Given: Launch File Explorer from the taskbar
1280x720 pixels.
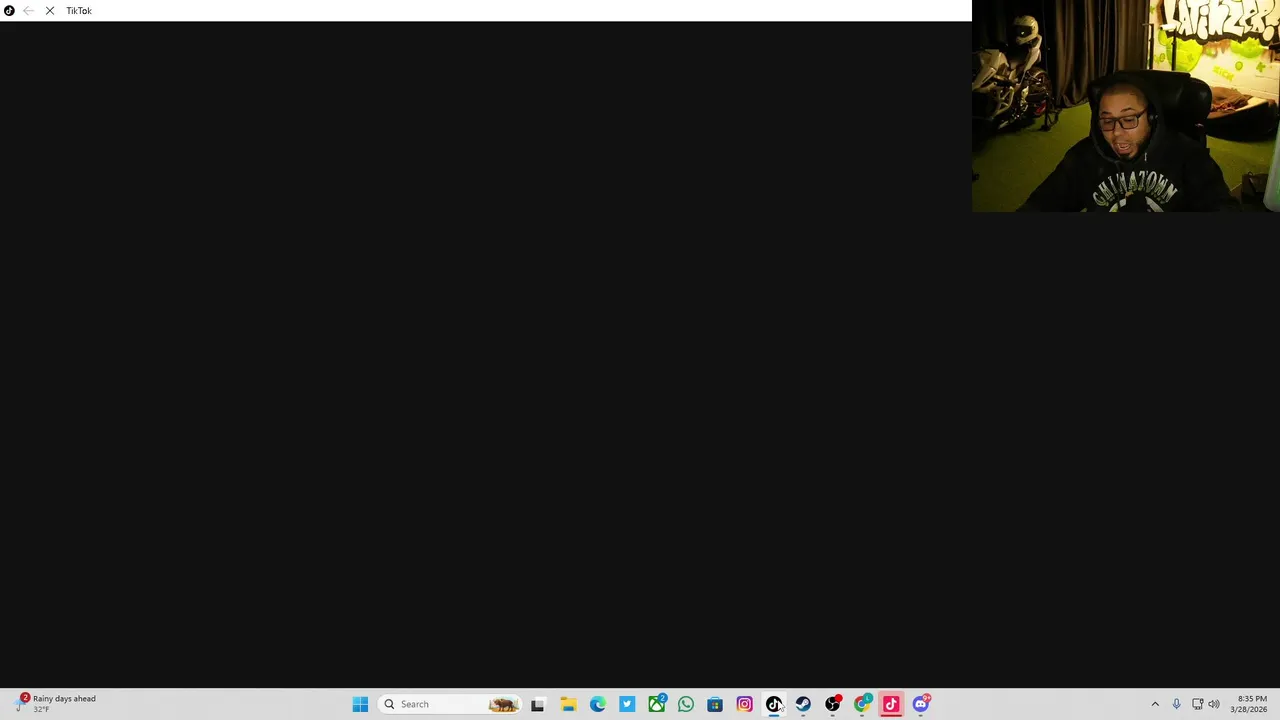Looking at the screenshot, I should [x=568, y=704].
